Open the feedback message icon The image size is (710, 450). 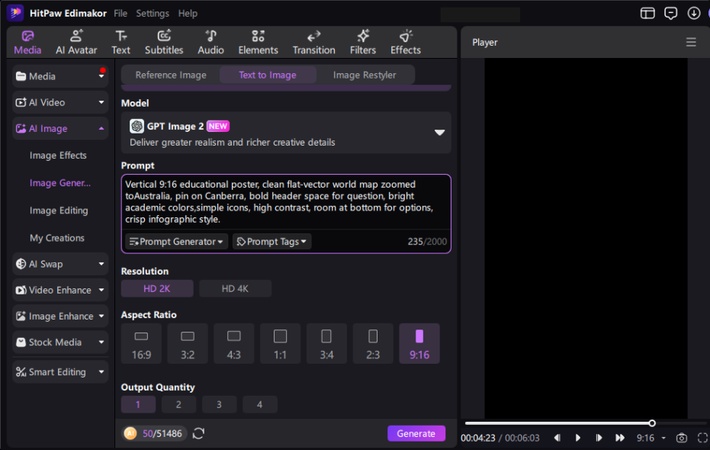(x=671, y=13)
